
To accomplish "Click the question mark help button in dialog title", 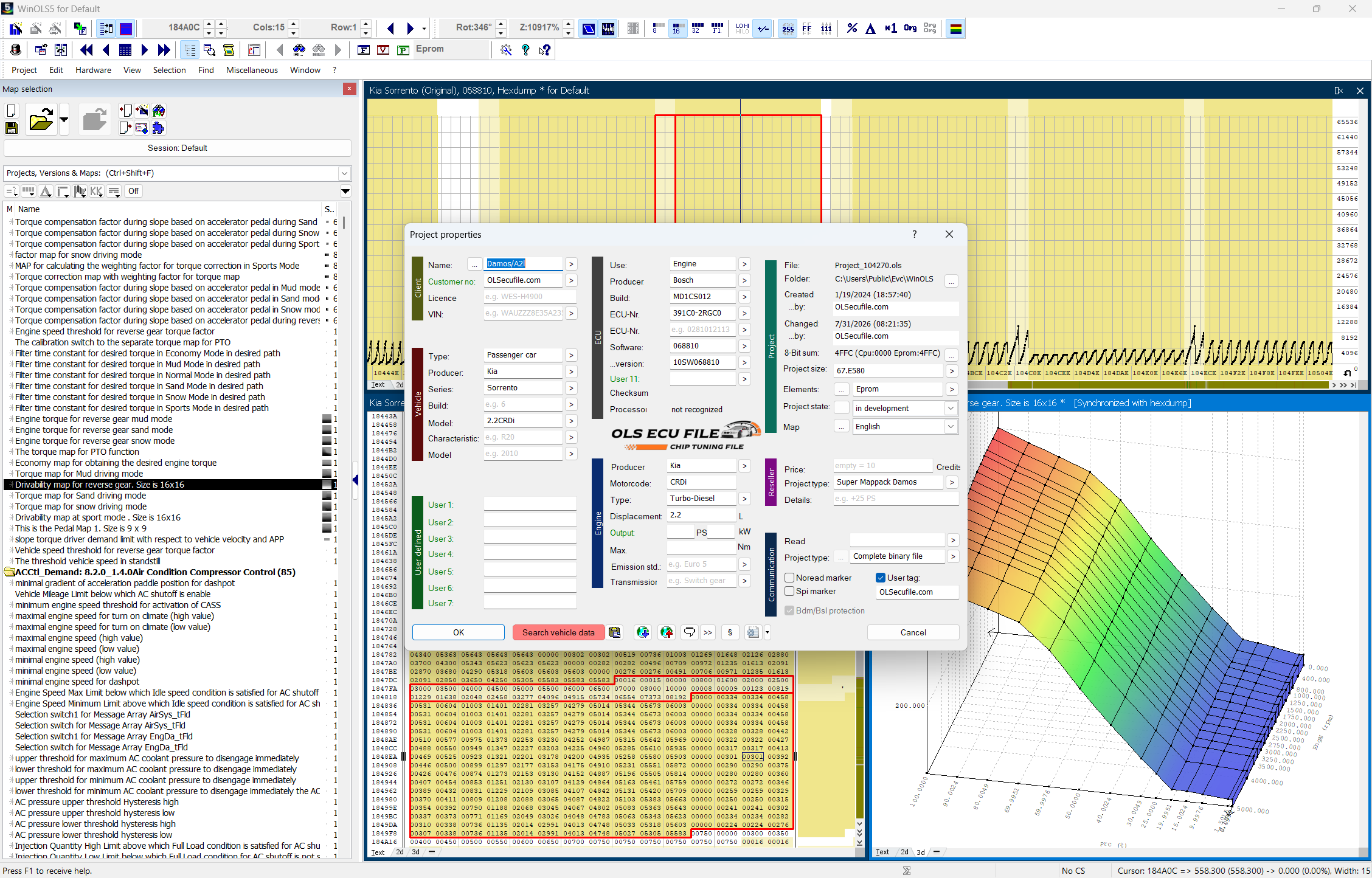I will point(914,234).
